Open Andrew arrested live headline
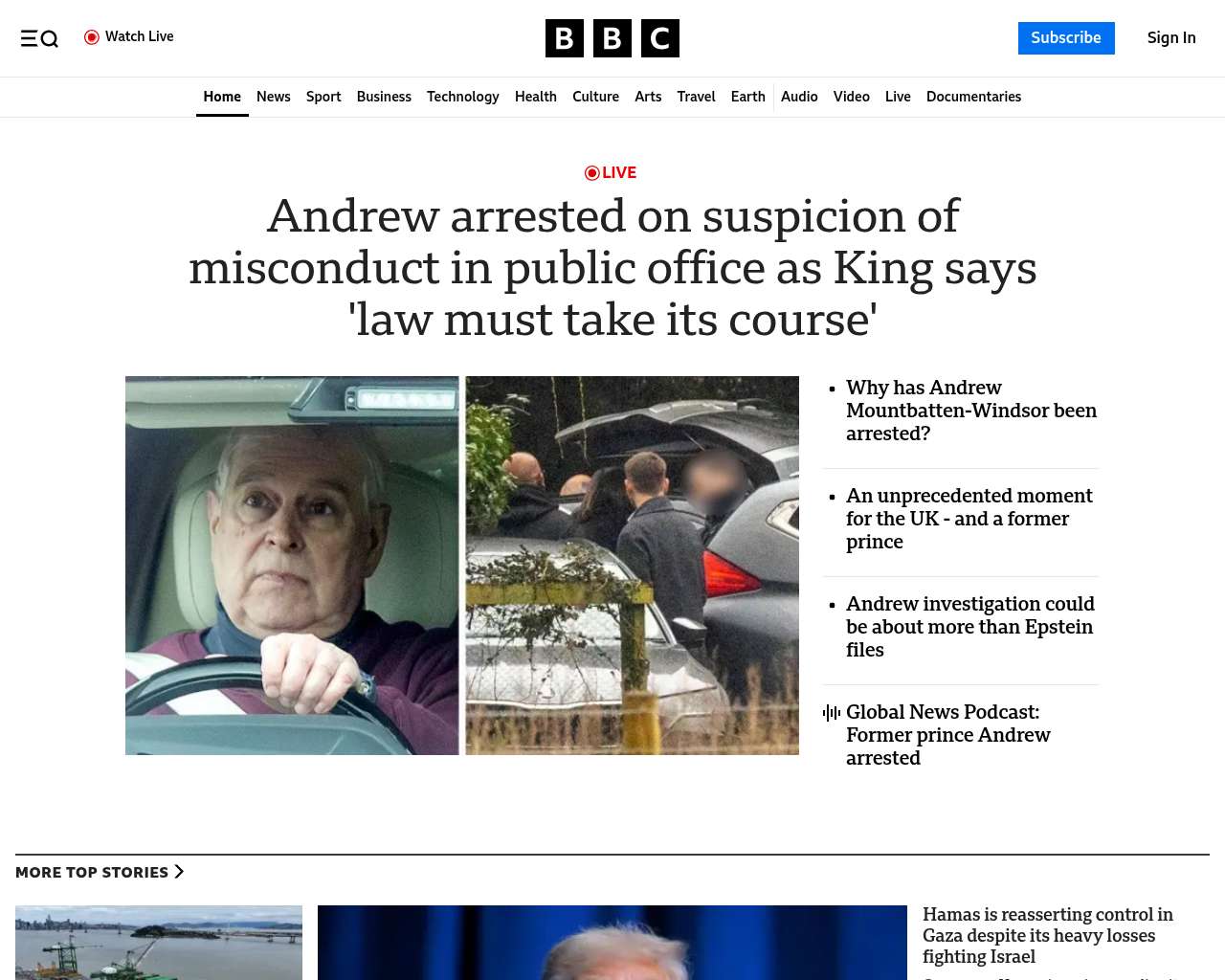This screenshot has height=980, width=1225. coord(612,267)
